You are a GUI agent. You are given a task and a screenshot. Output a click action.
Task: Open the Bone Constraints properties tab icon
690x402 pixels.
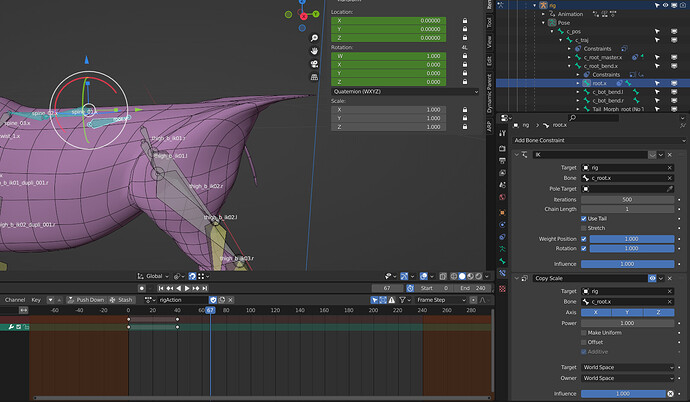click(502, 273)
